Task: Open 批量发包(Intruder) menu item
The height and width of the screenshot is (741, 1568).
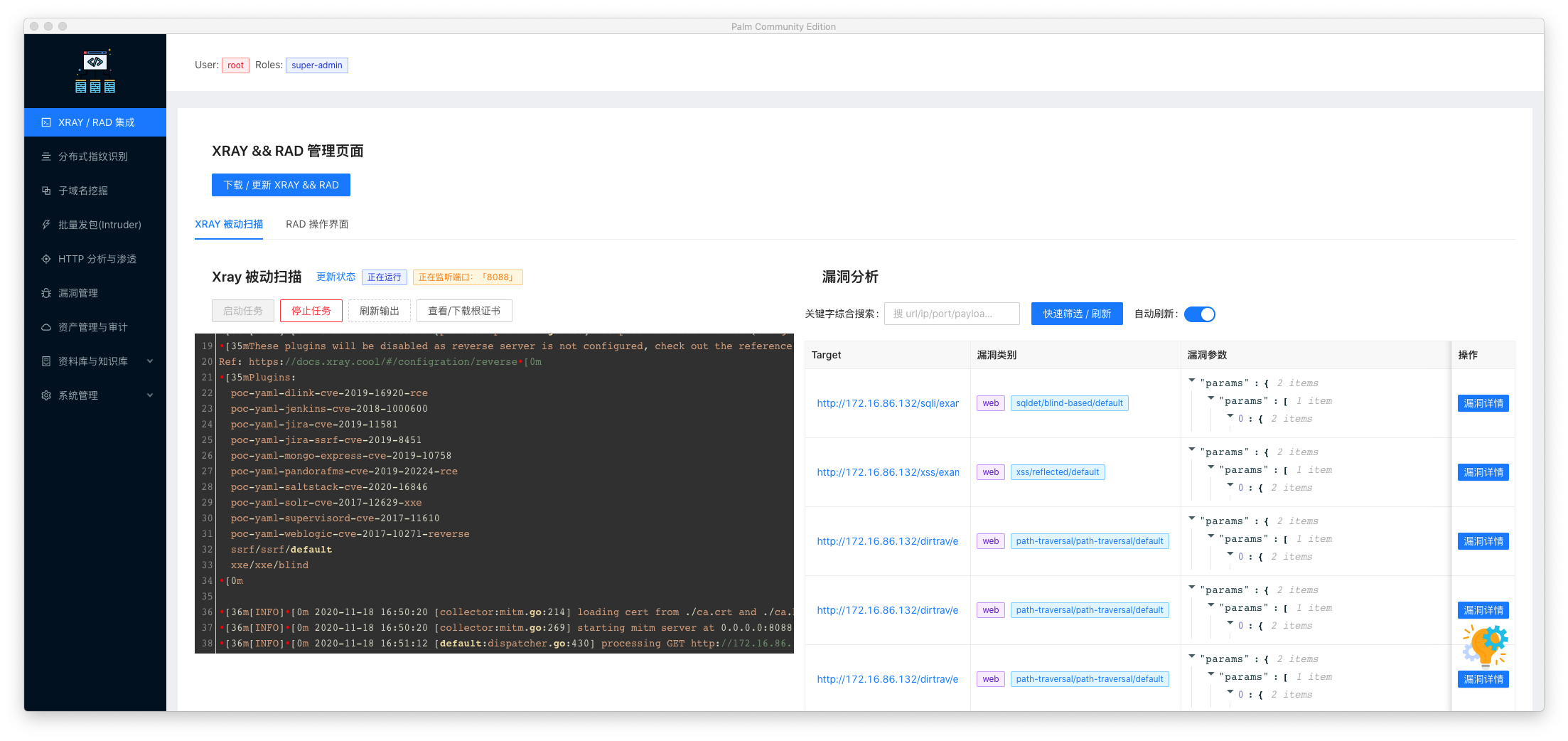Action: click(95, 225)
